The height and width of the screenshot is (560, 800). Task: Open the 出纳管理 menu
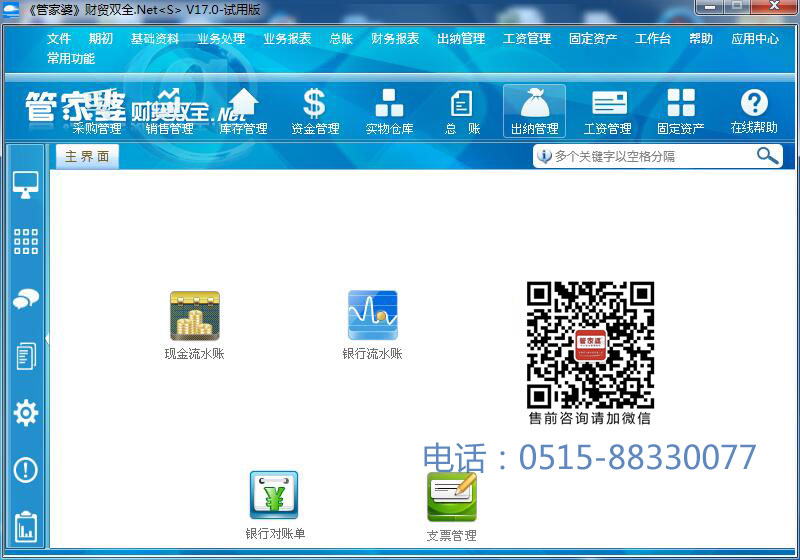point(461,39)
